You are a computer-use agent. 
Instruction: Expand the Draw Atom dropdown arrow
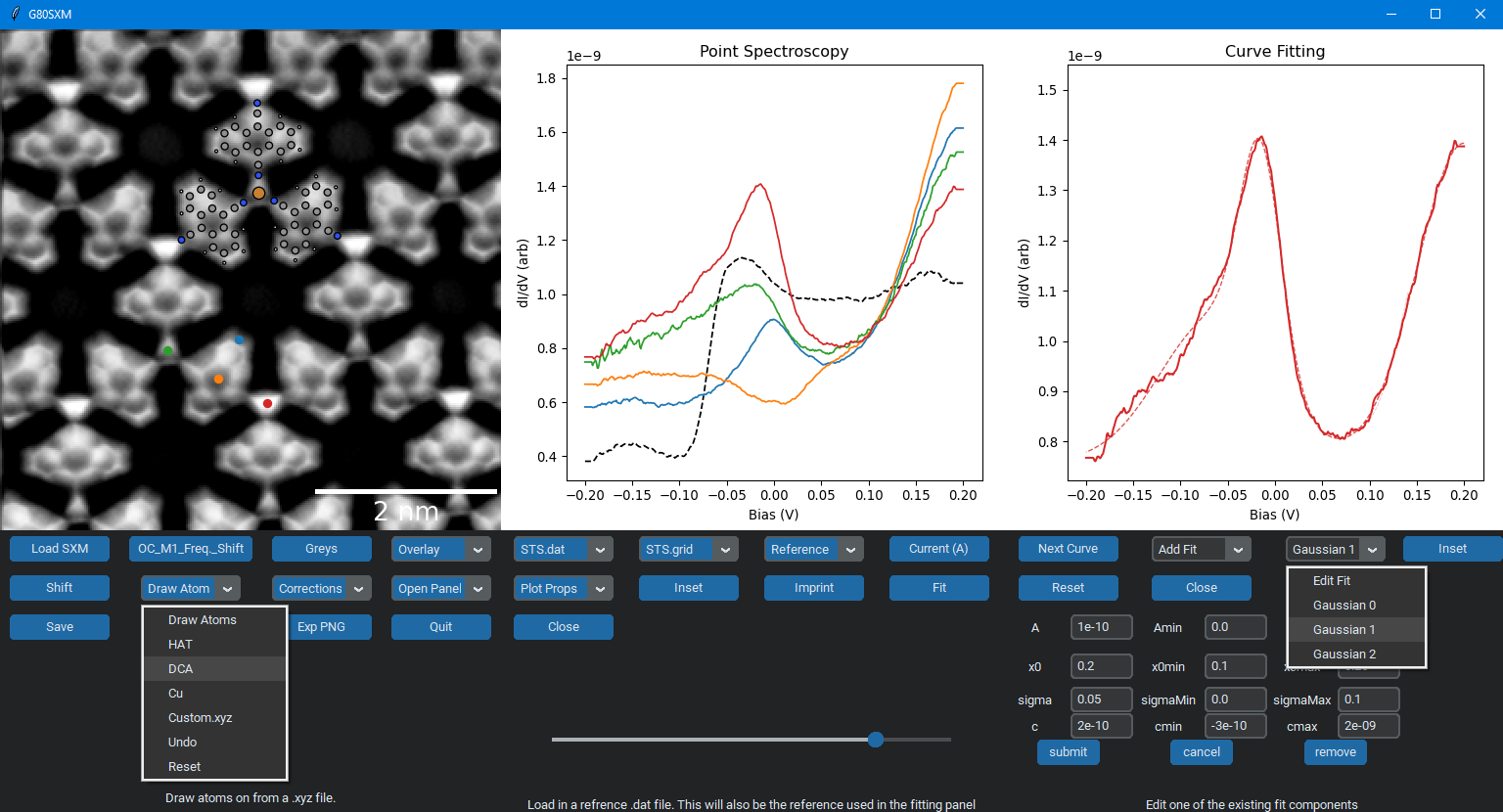228,589
